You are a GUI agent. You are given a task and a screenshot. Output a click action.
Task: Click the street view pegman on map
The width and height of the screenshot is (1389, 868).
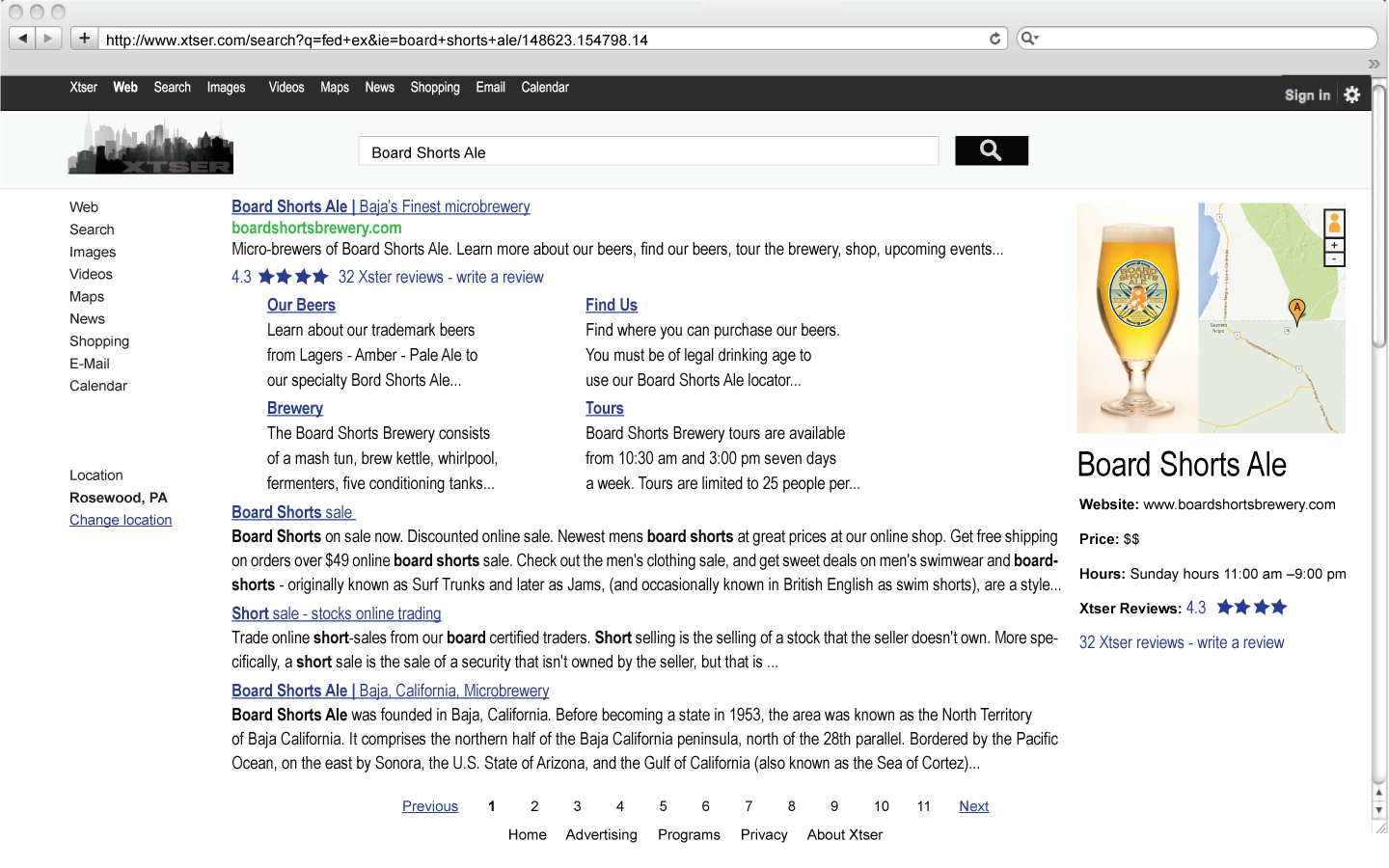(1334, 224)
